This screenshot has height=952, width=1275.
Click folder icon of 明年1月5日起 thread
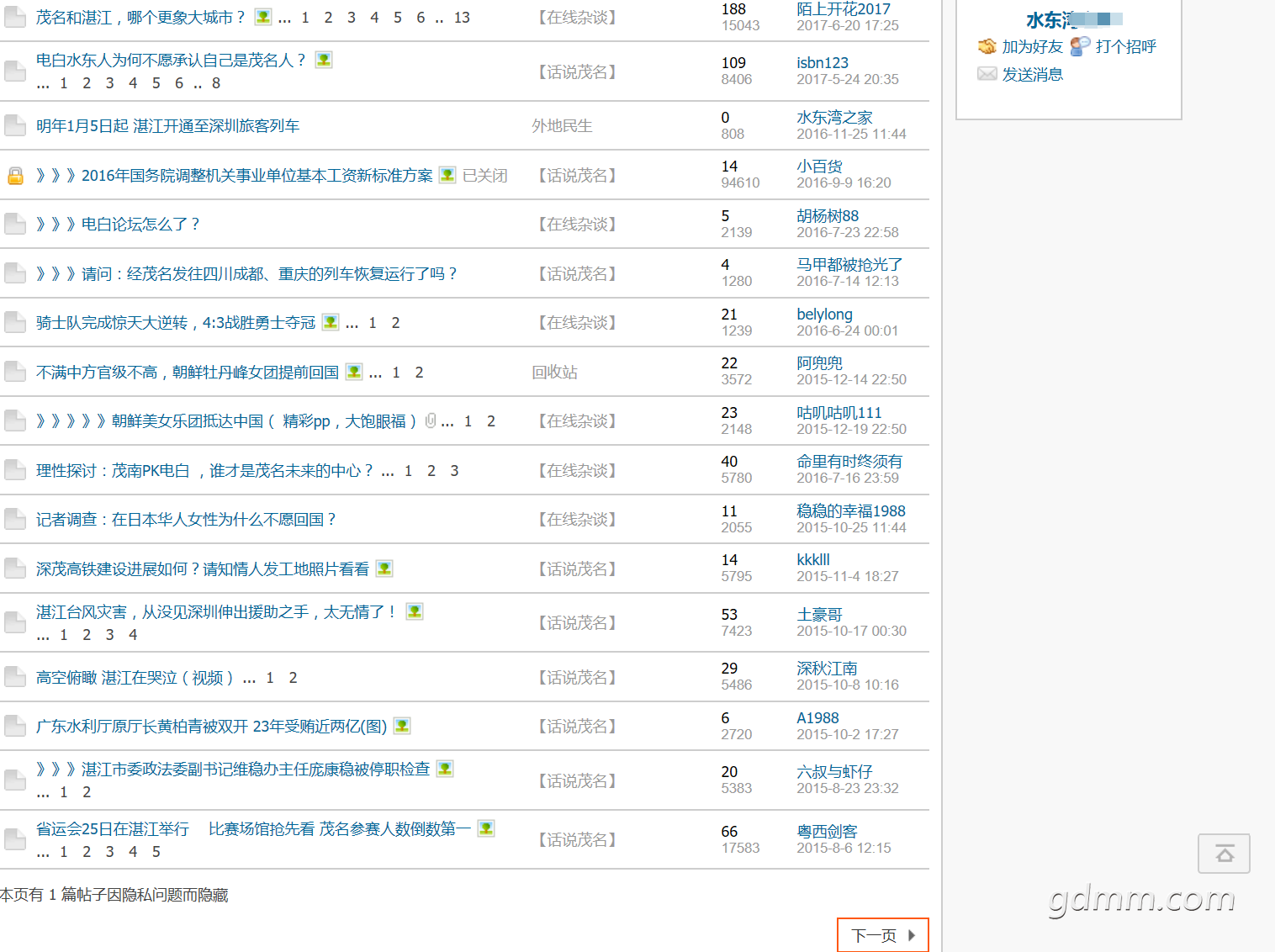tap(15, 125)
